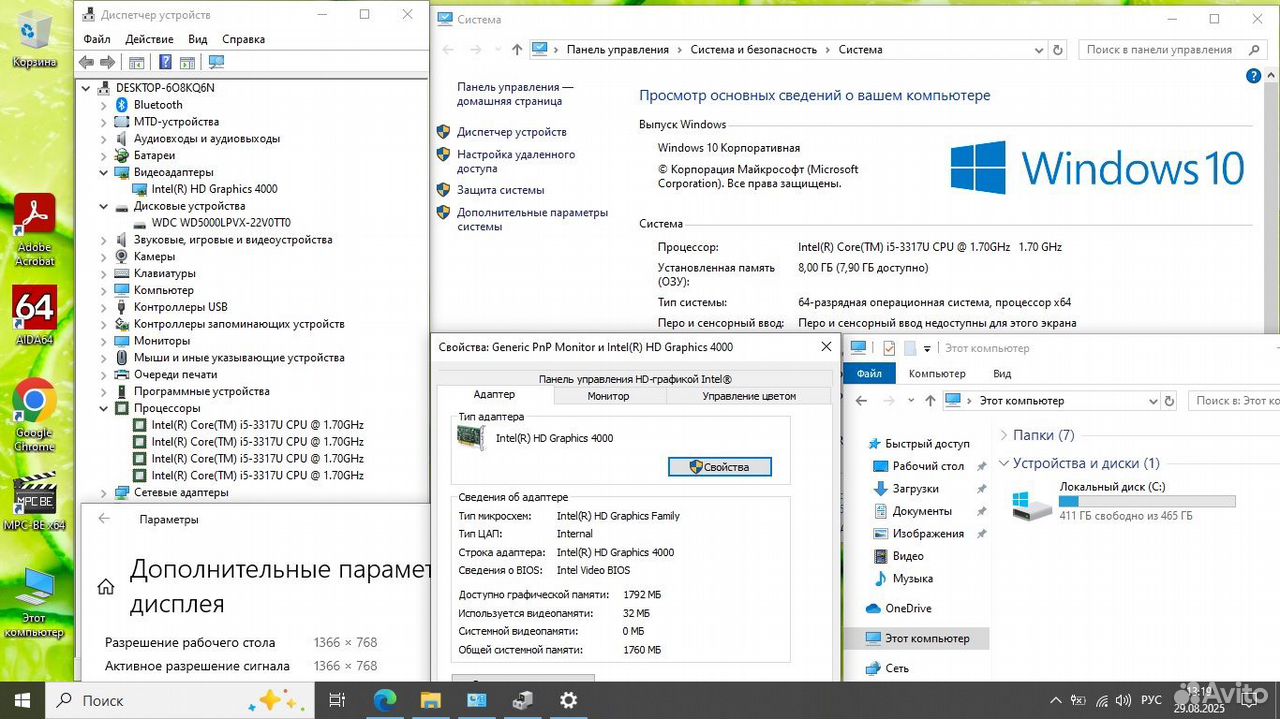The height and width of the screenshot is (719, 1280).
Task: Open Диспетчер устройств link in System window
Action: pyautogui.click(x=512, y=132)
